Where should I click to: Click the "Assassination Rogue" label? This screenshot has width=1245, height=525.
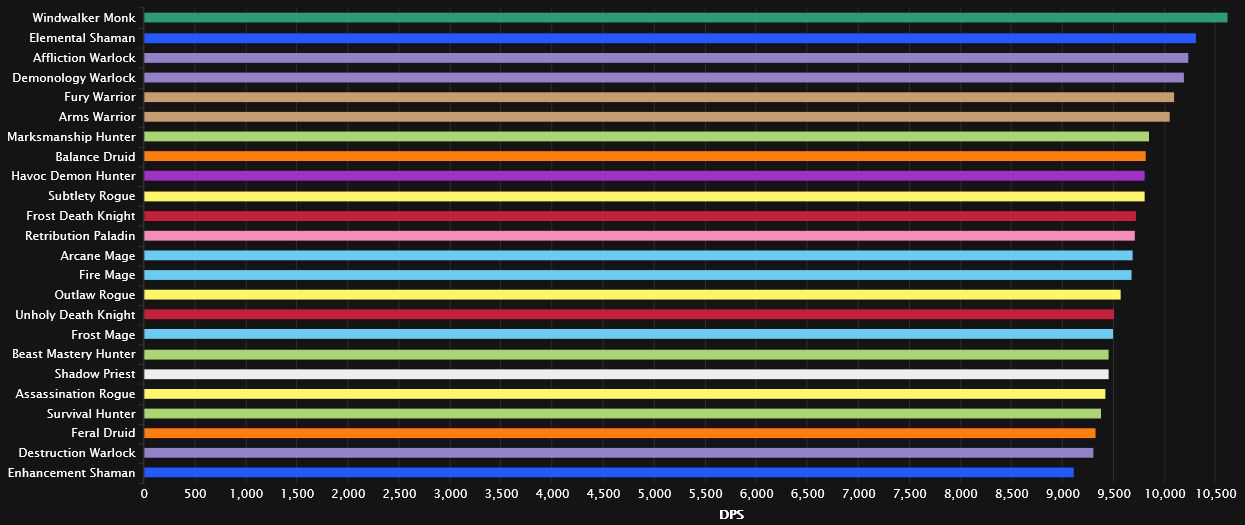tap(75, 394)
